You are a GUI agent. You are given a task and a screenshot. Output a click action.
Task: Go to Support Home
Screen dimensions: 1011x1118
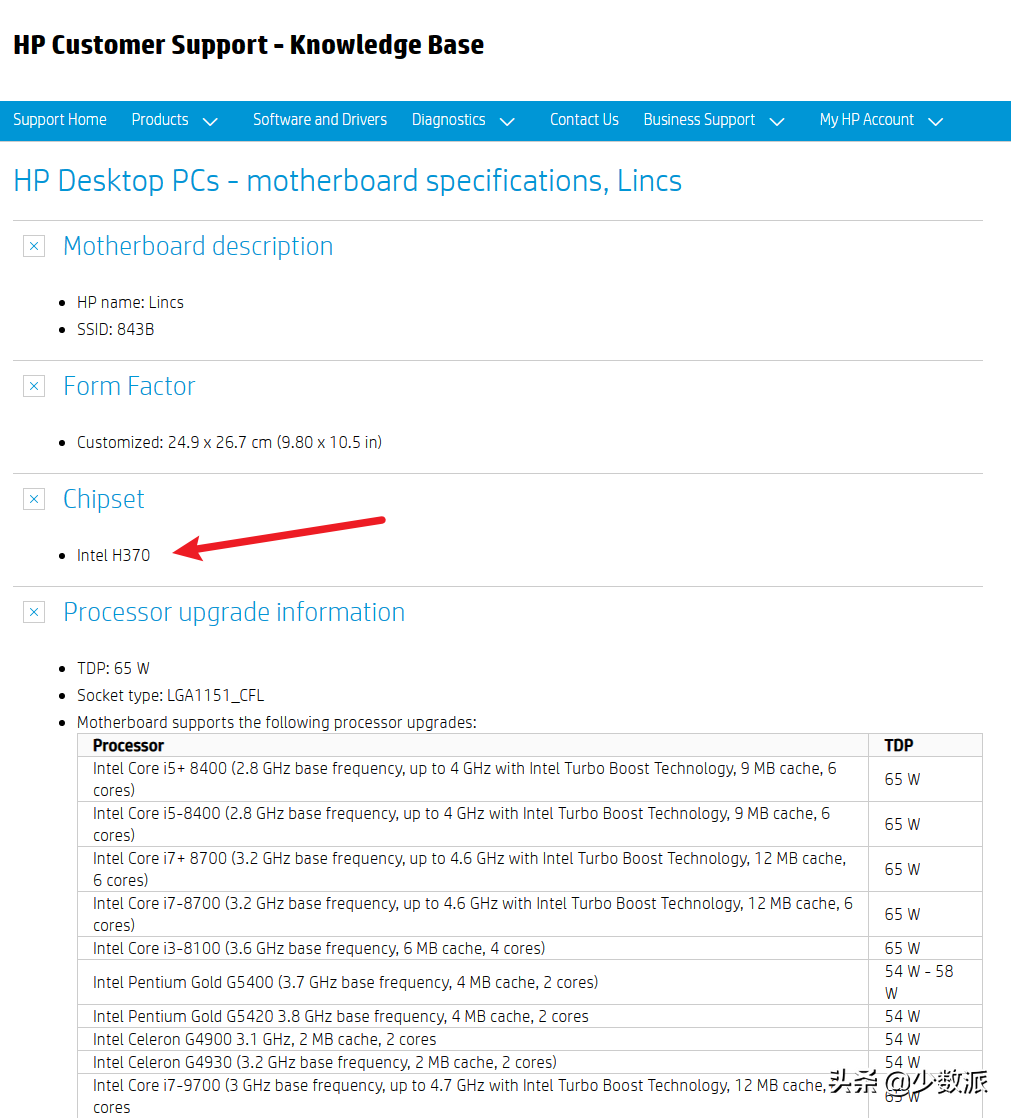pos(59,120)
